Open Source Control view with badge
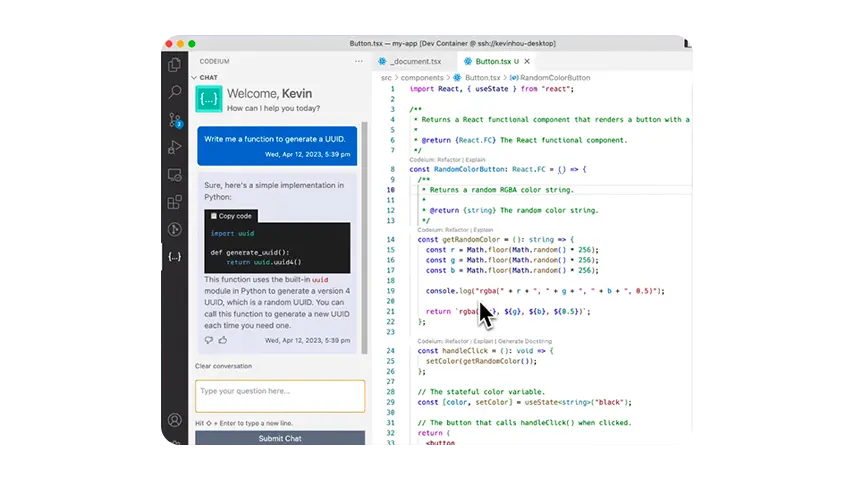This screenshot has height=480, width=854. pyautogui.click(x=175, y=120)
